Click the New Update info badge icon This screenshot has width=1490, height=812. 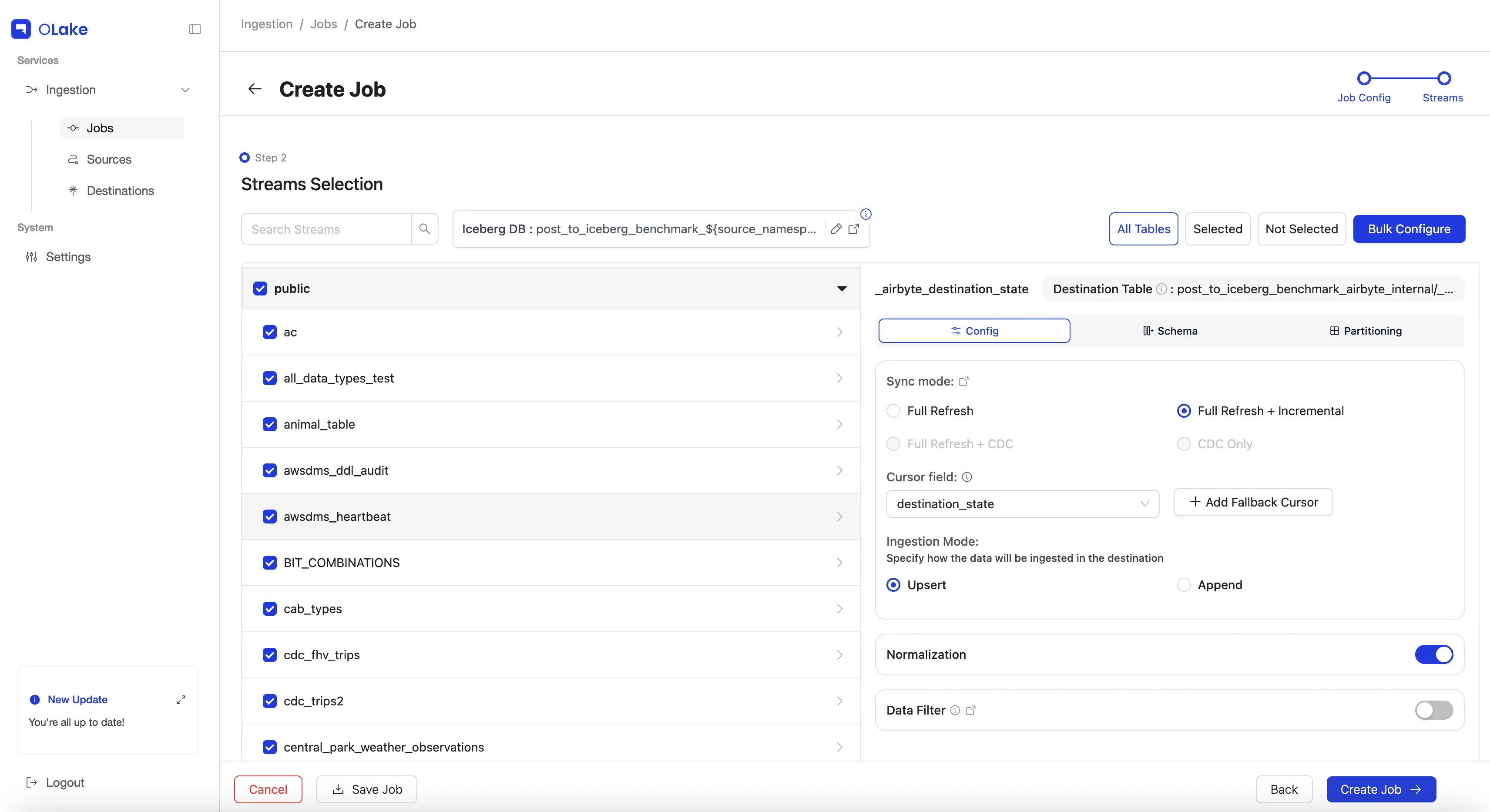(35, 700)
